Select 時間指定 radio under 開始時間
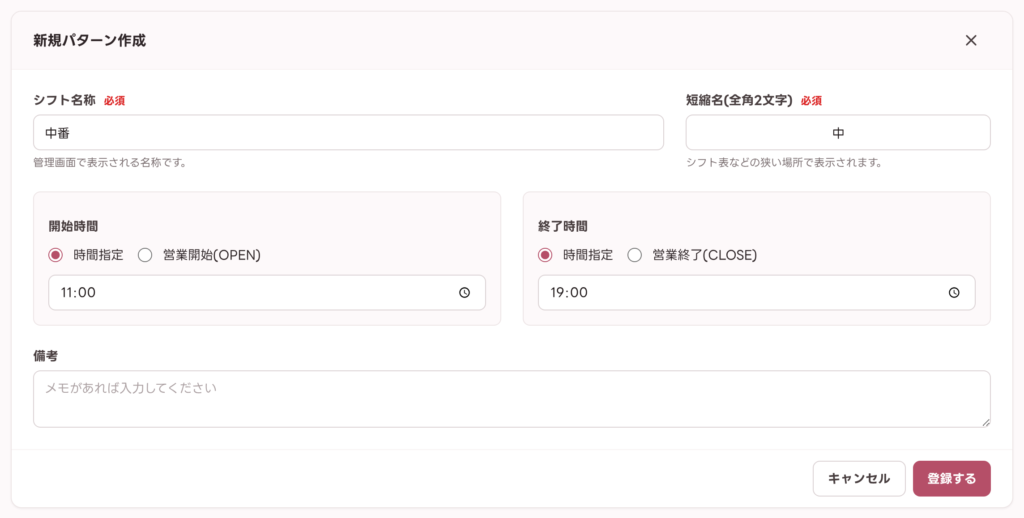Screen dimensions: 1024x518 (x=56, y=255)
